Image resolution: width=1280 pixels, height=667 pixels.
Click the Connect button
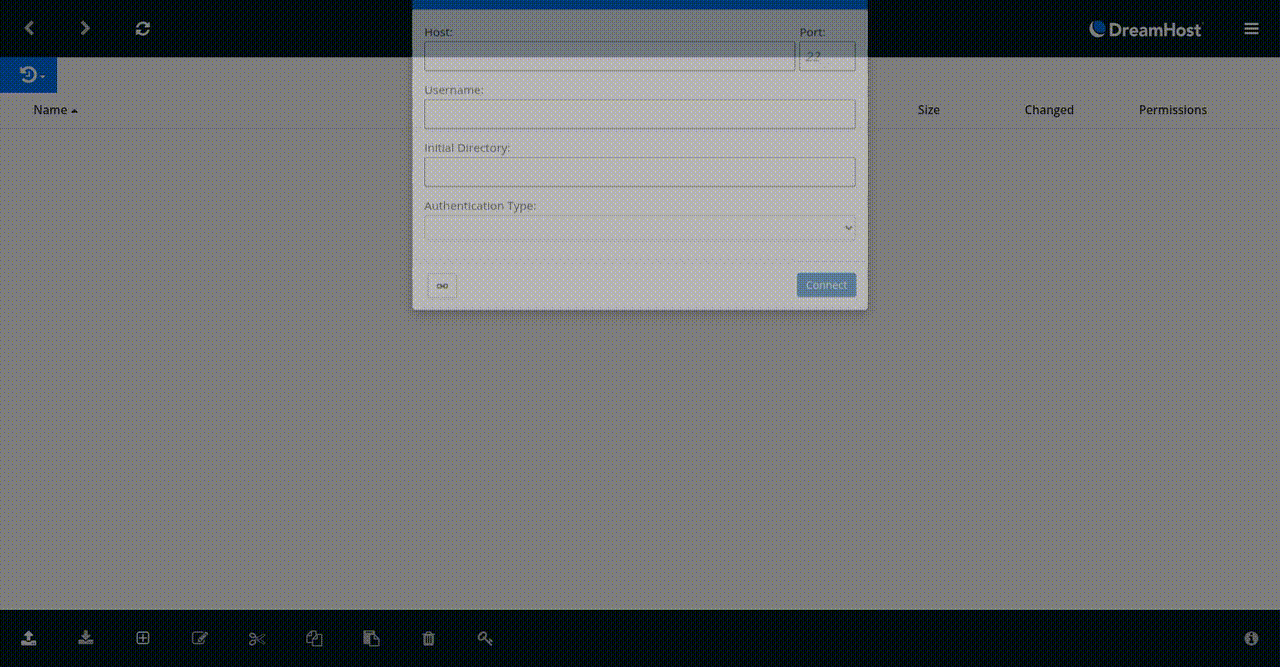(826, 285)
